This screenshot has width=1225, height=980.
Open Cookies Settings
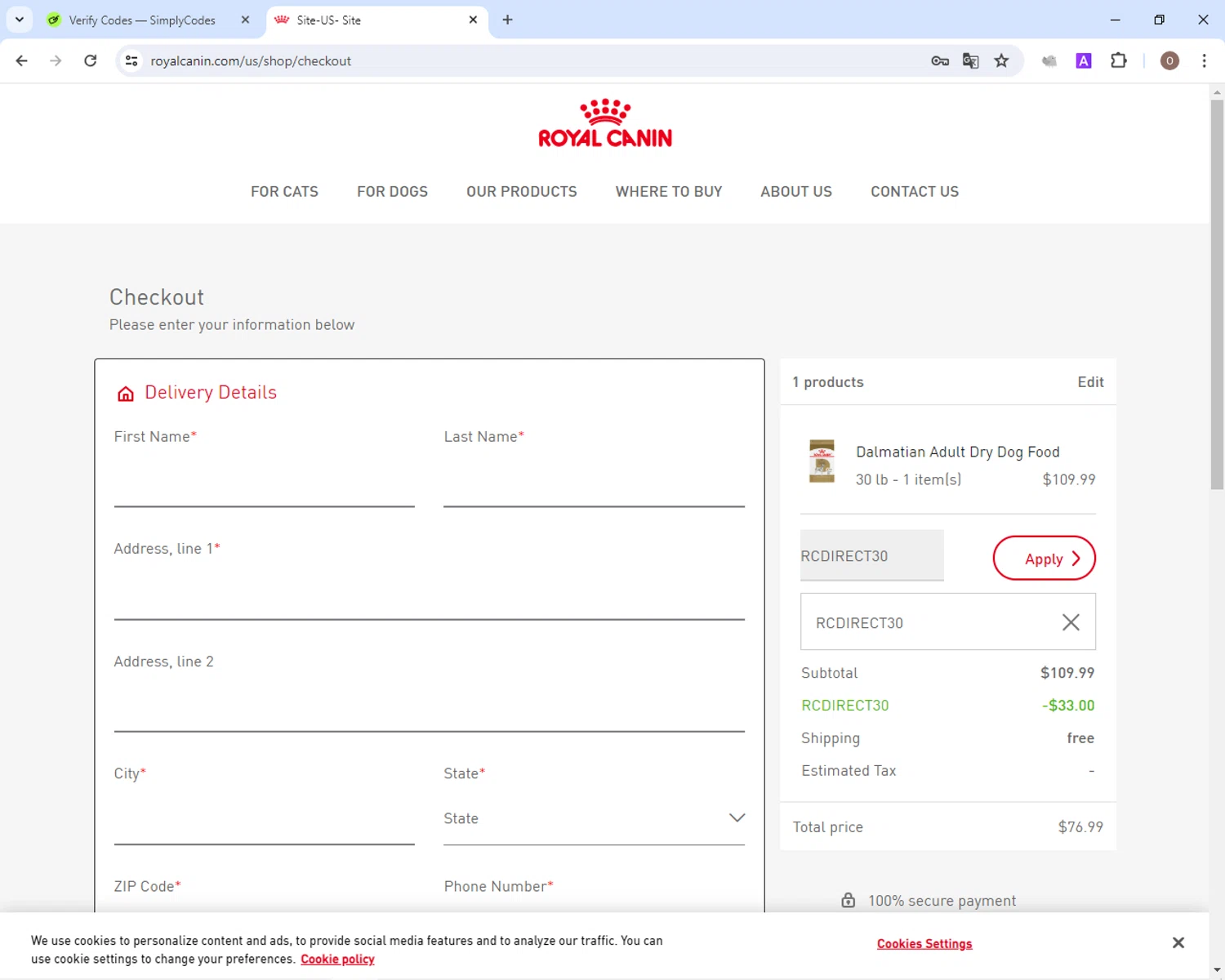(x=924, y=944)
